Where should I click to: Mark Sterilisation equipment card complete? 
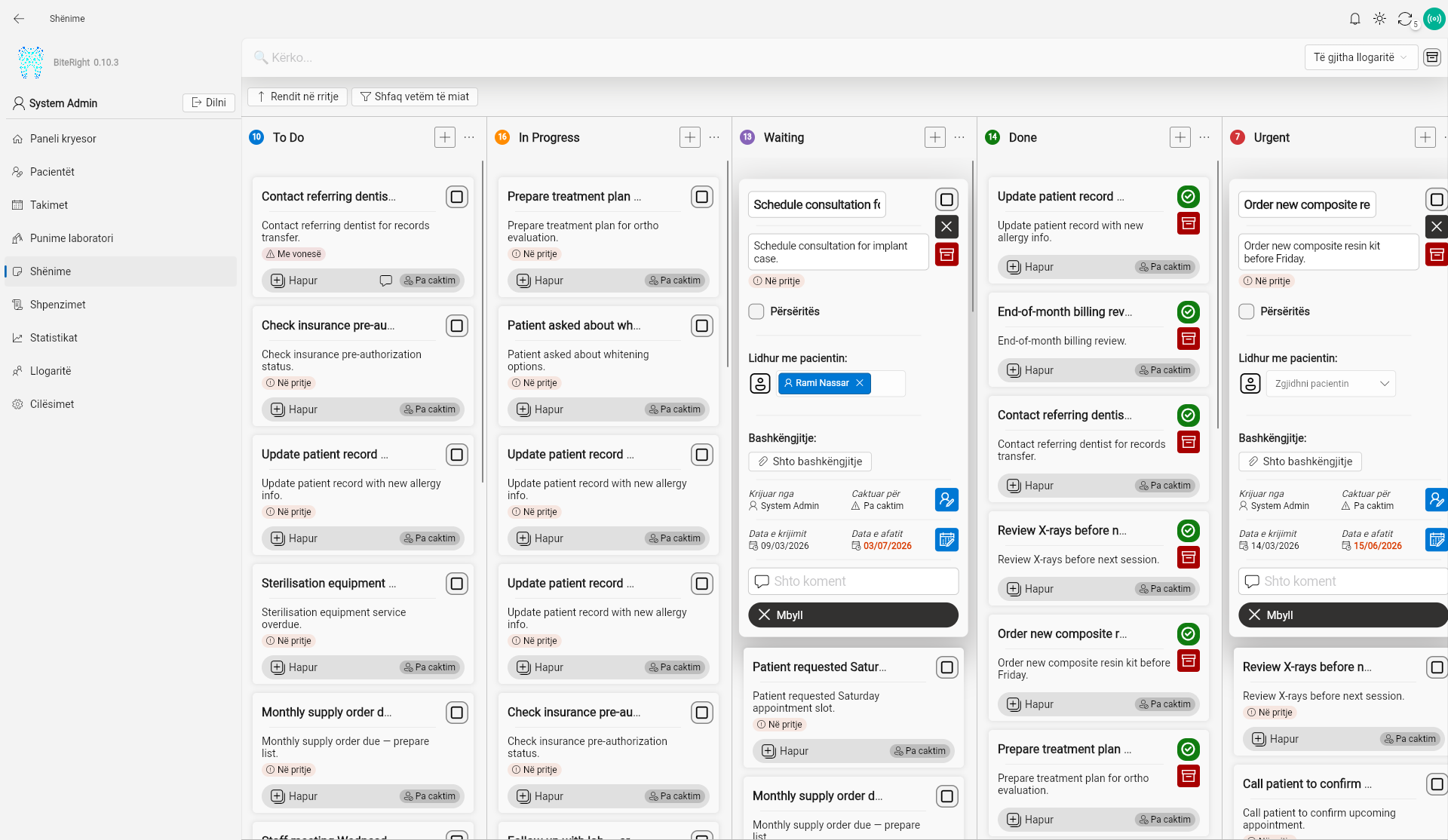pyautogui.click(x=457, y=584)
